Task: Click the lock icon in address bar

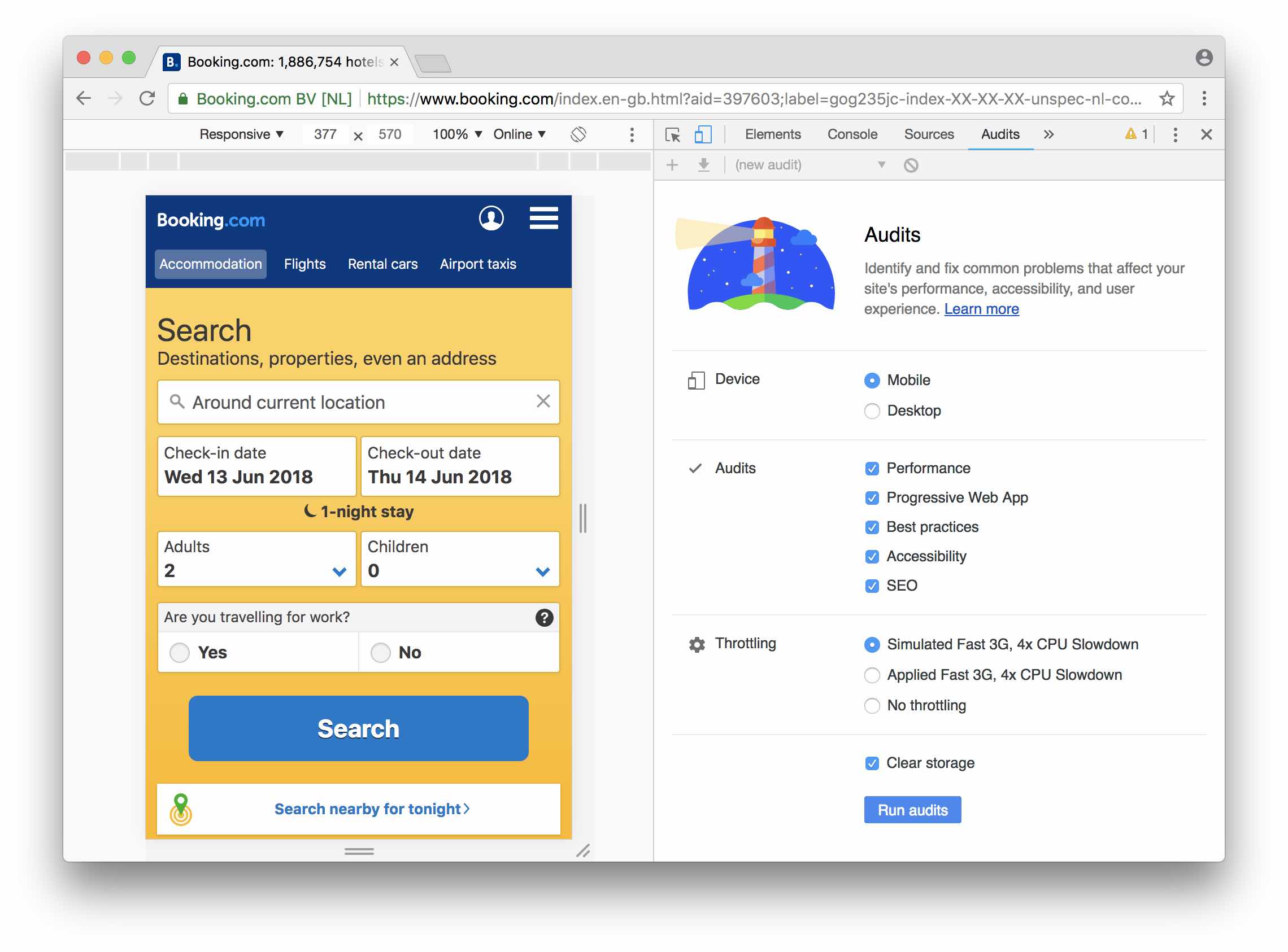Action: [183, 99]
